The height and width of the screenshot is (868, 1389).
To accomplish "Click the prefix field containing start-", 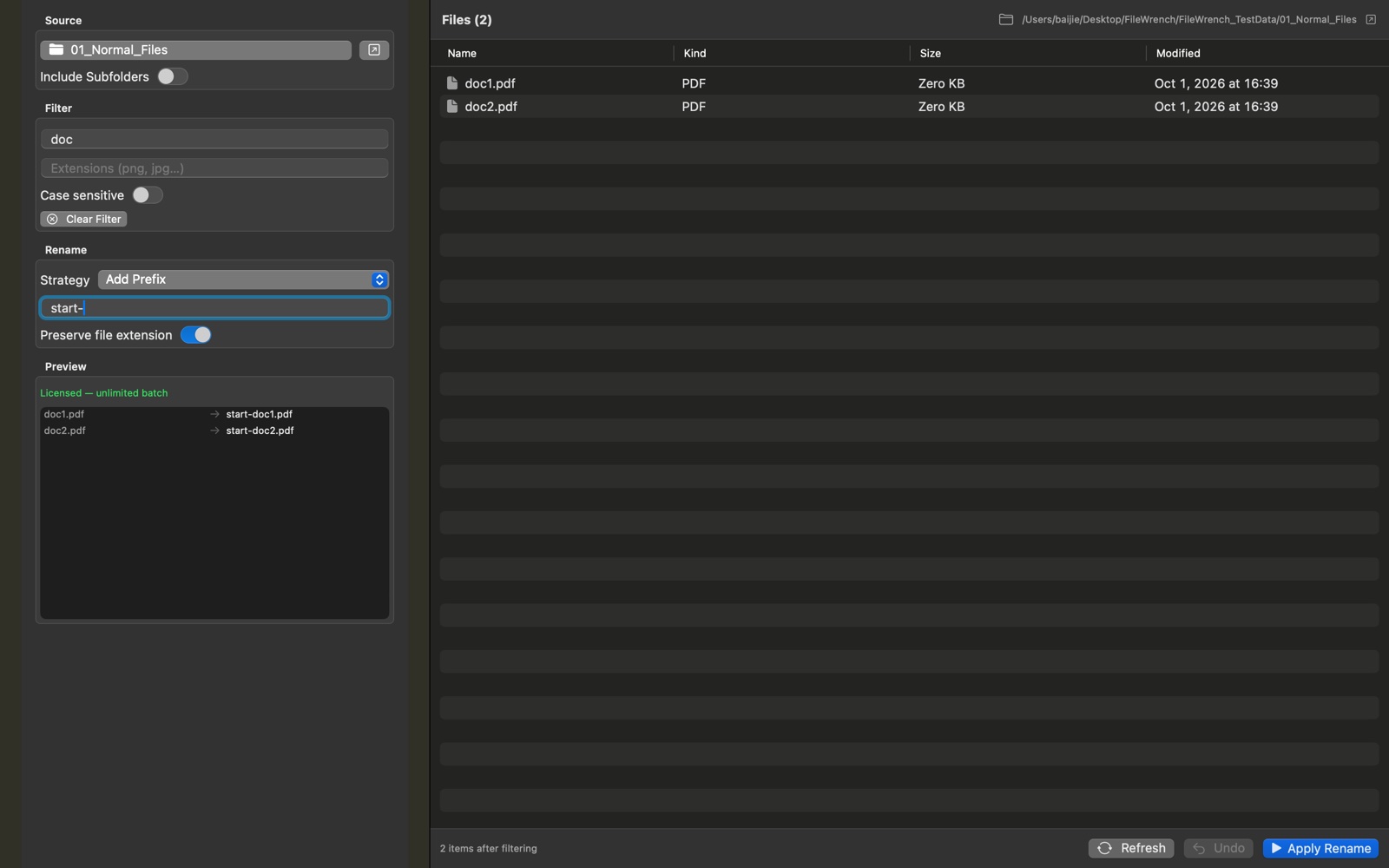I will 214,308.
